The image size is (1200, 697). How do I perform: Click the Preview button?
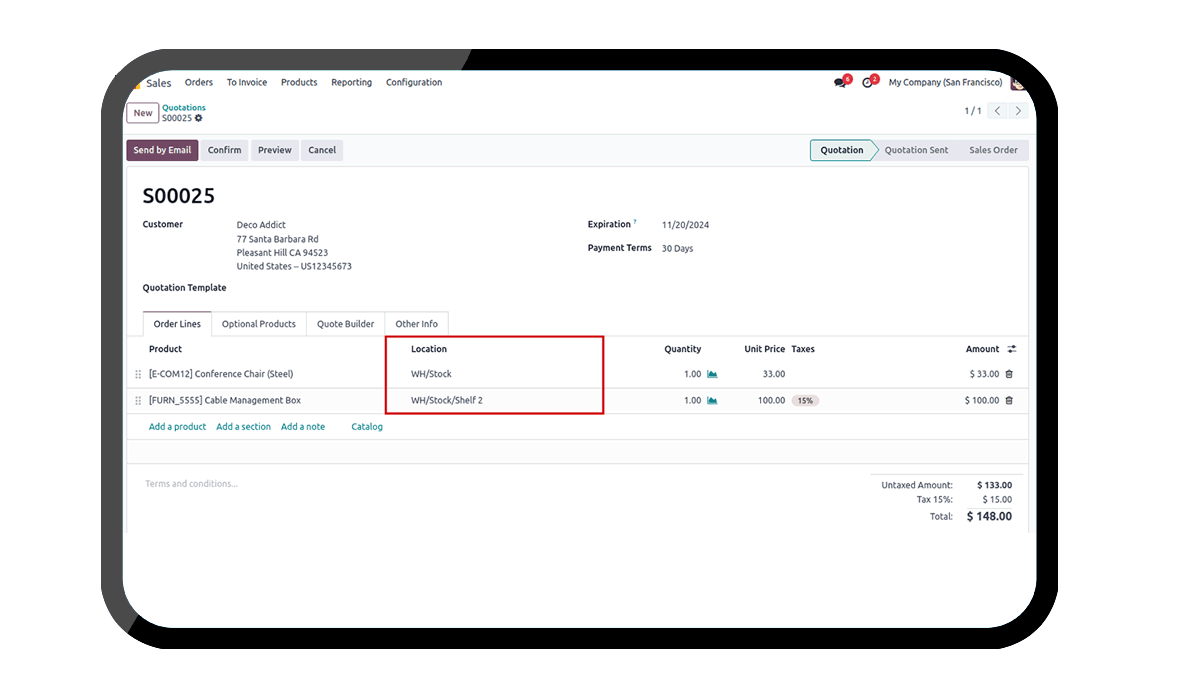click(275, 150)
